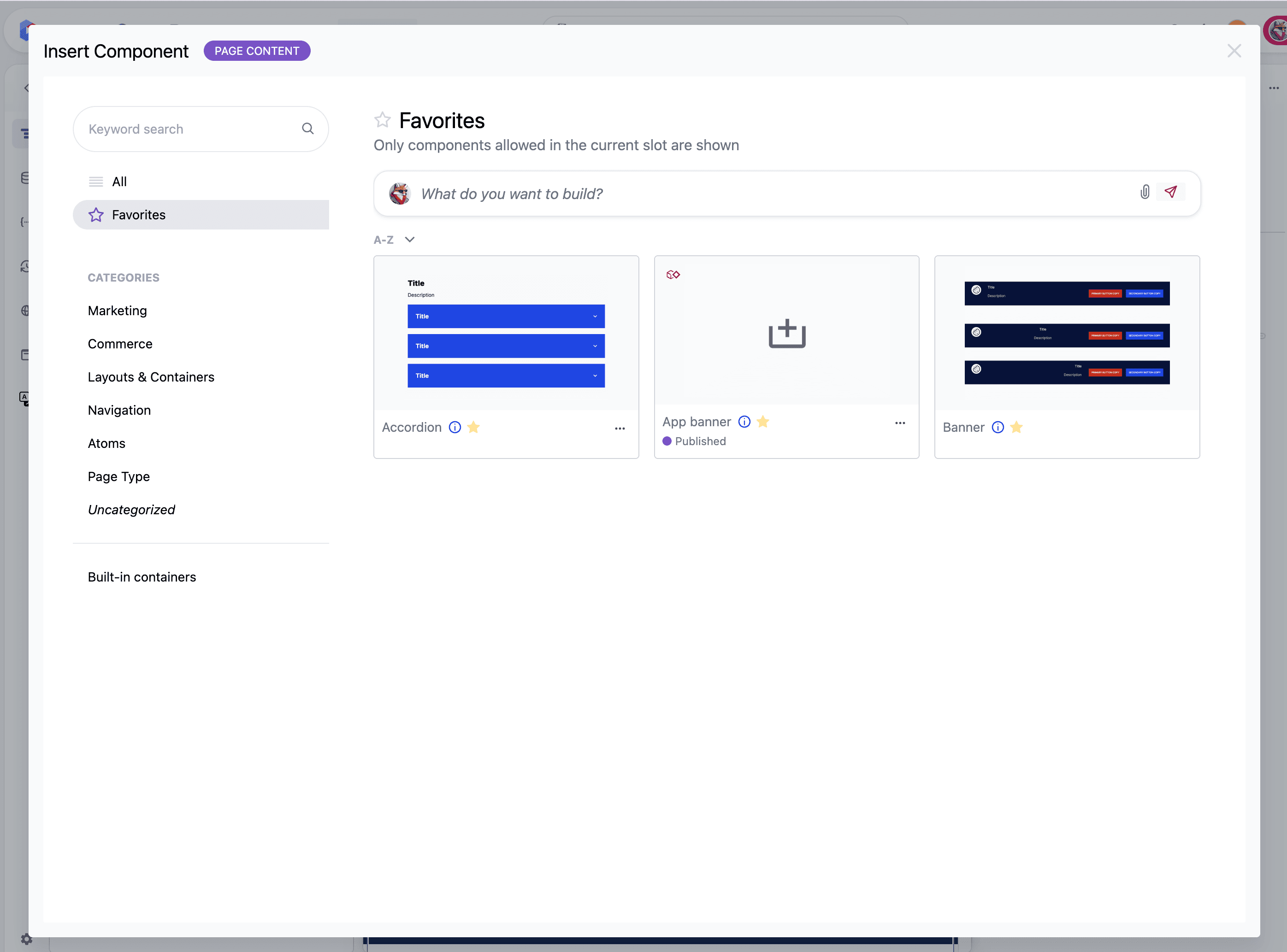The height and width of the screenshot is (952, 1287).
Task: Open the Atoms category
Action: pyautogui.click(x=106, y=444)
